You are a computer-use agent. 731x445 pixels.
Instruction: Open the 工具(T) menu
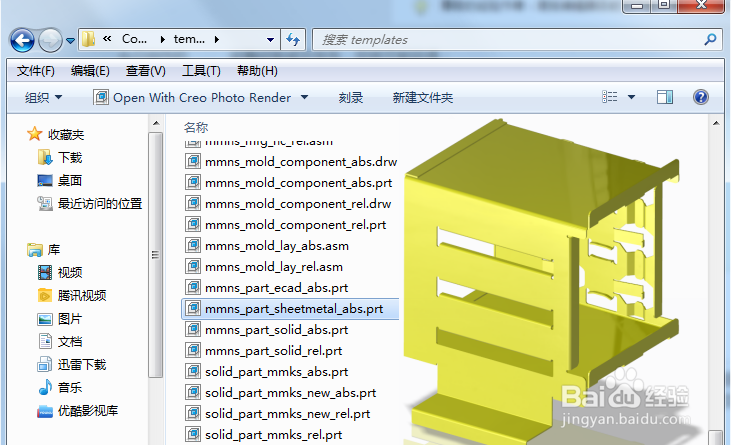[x=201, y=71]
